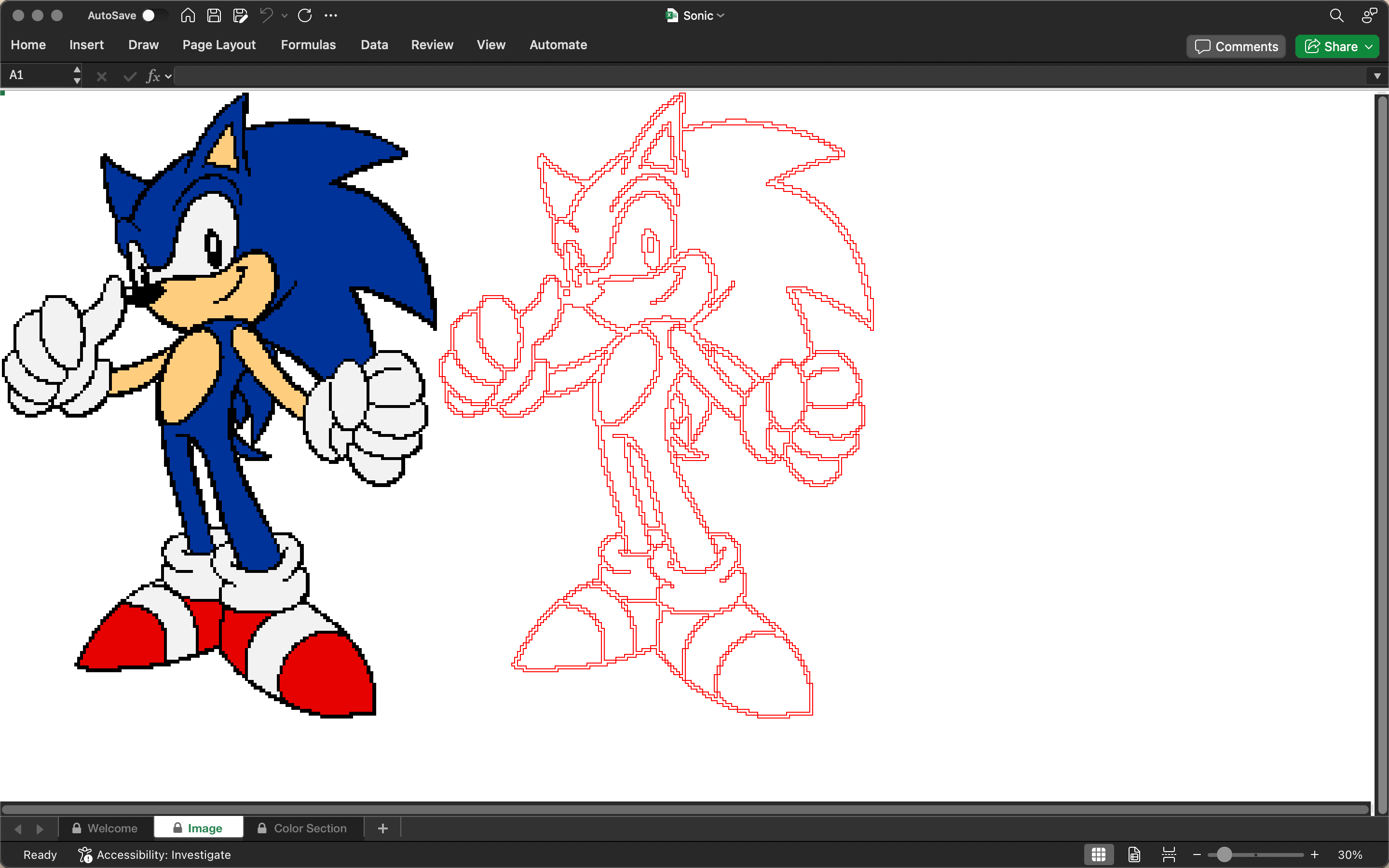Open the Formulas ribbon tab
1389x868 pixels.
pyautogui.click(x=308, y=45)
